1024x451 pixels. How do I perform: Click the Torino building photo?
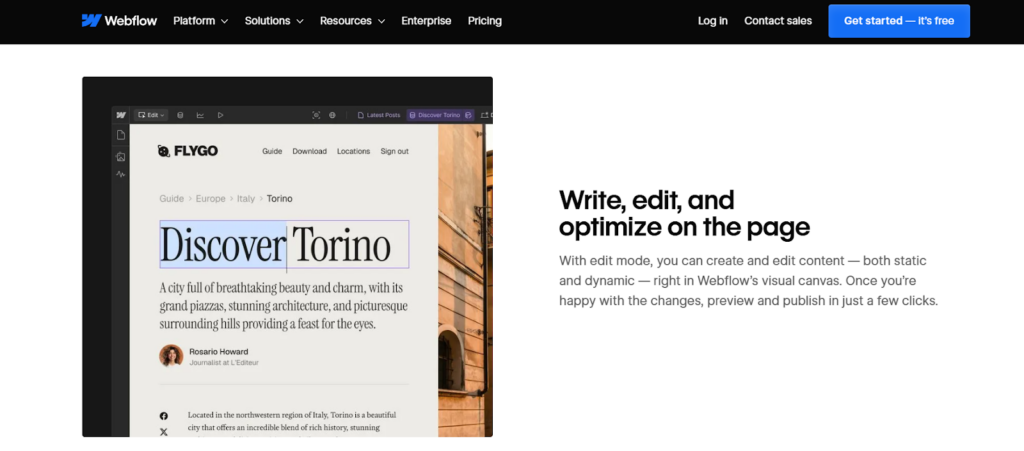click(465, 281)
